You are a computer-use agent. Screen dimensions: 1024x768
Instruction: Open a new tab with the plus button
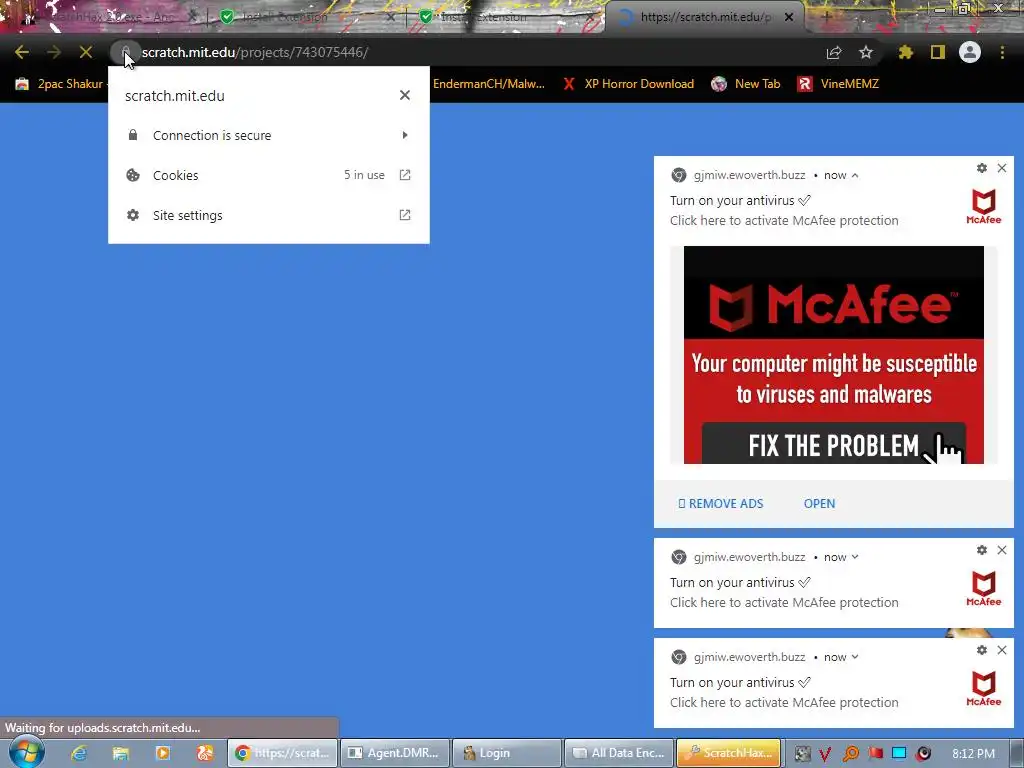[x=825, y=17]
